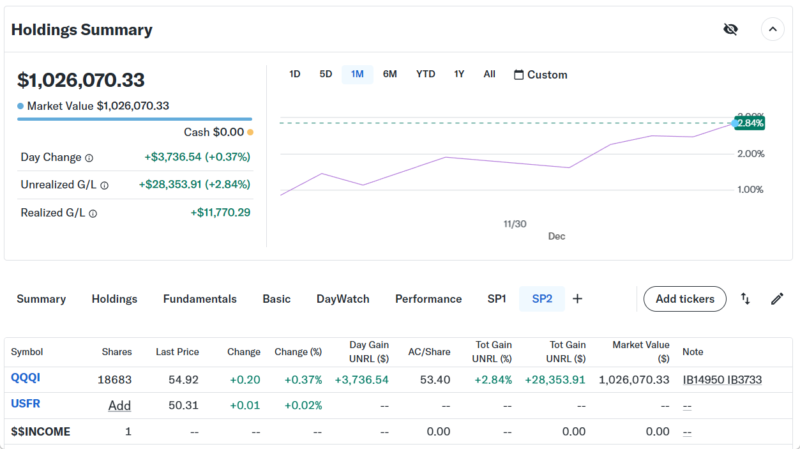800x449 pixels.
Task: Switch to the Fundamentals tab
Action: pos(200,299)
